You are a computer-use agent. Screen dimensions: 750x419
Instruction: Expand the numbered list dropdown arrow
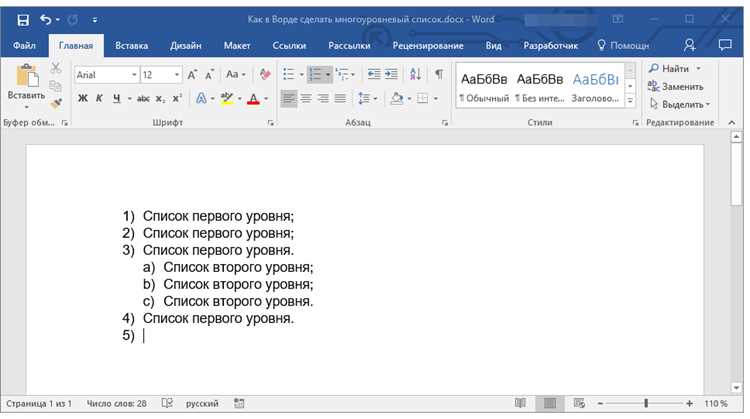click(328, 75)
